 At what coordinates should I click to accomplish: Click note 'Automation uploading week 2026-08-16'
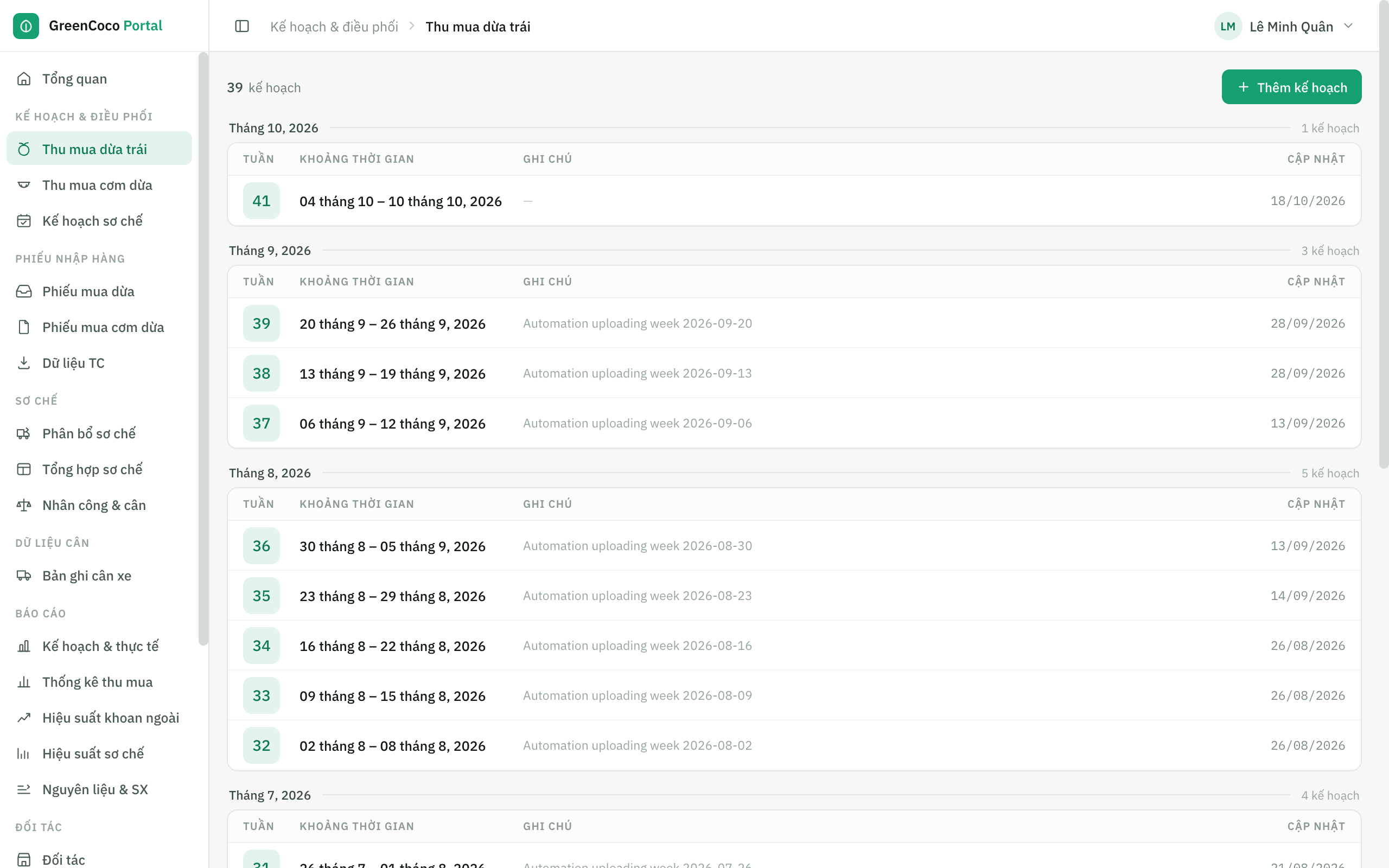(637, 645)
